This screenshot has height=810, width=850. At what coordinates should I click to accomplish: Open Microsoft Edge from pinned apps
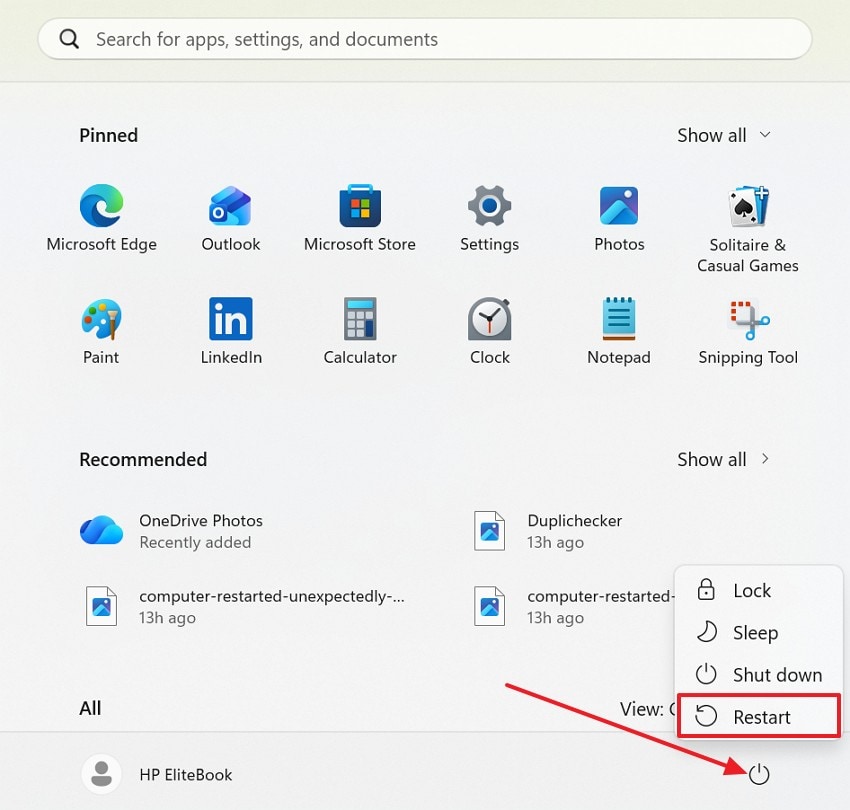pos(101,218)
